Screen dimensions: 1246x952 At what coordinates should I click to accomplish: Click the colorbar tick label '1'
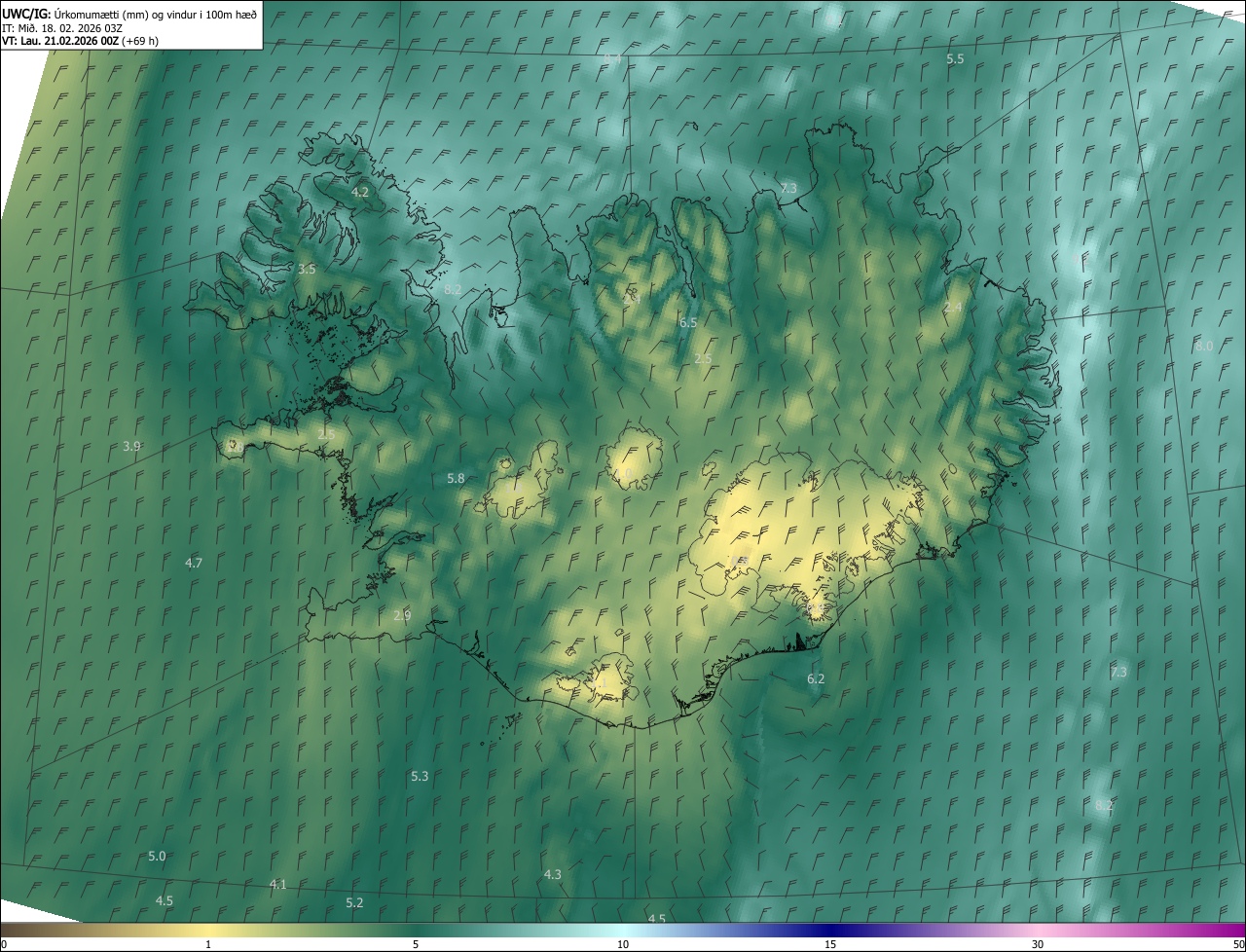pyautogui.click(x=208, y=944)
